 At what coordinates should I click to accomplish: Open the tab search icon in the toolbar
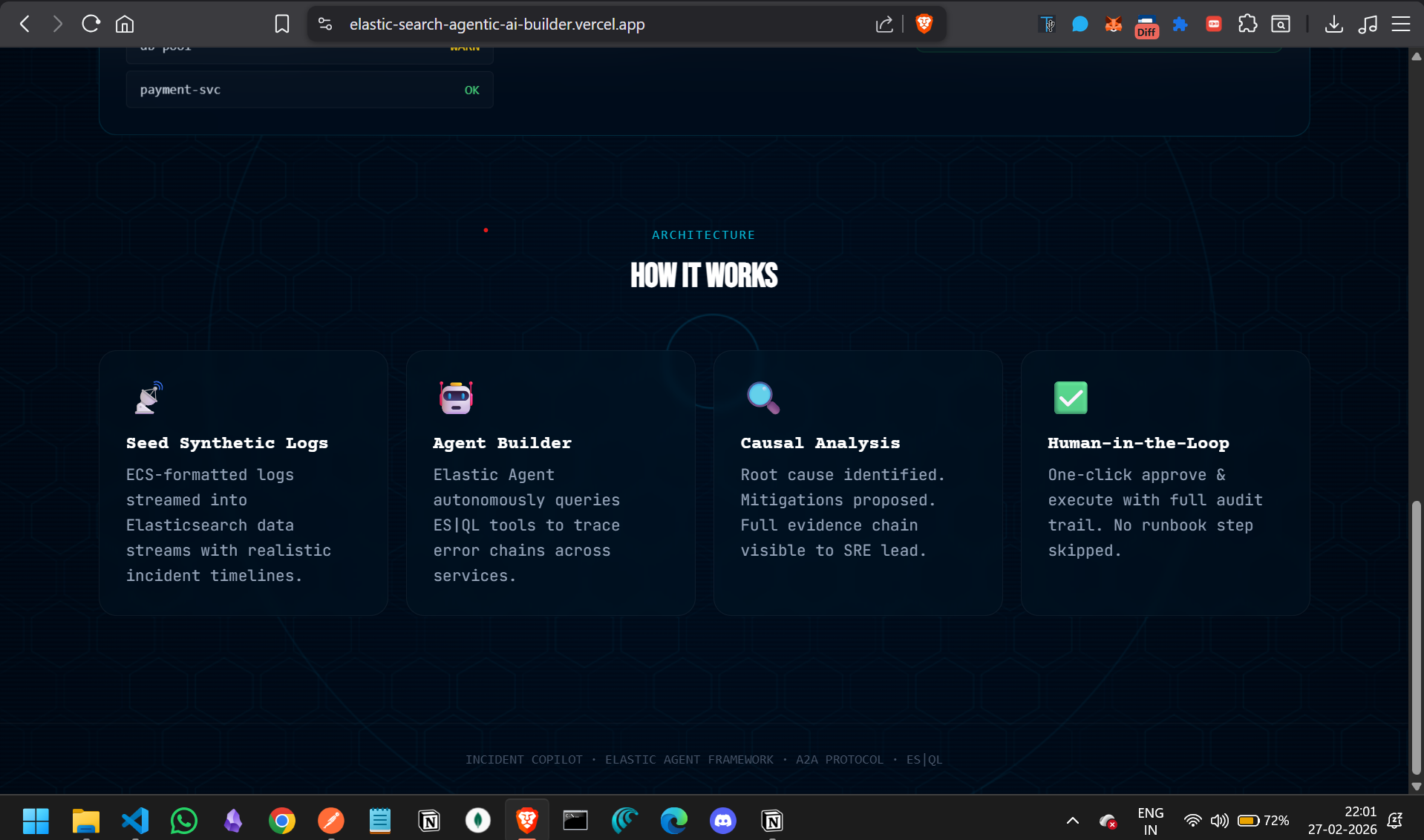pyautogui.click(x=1281, y=24)
